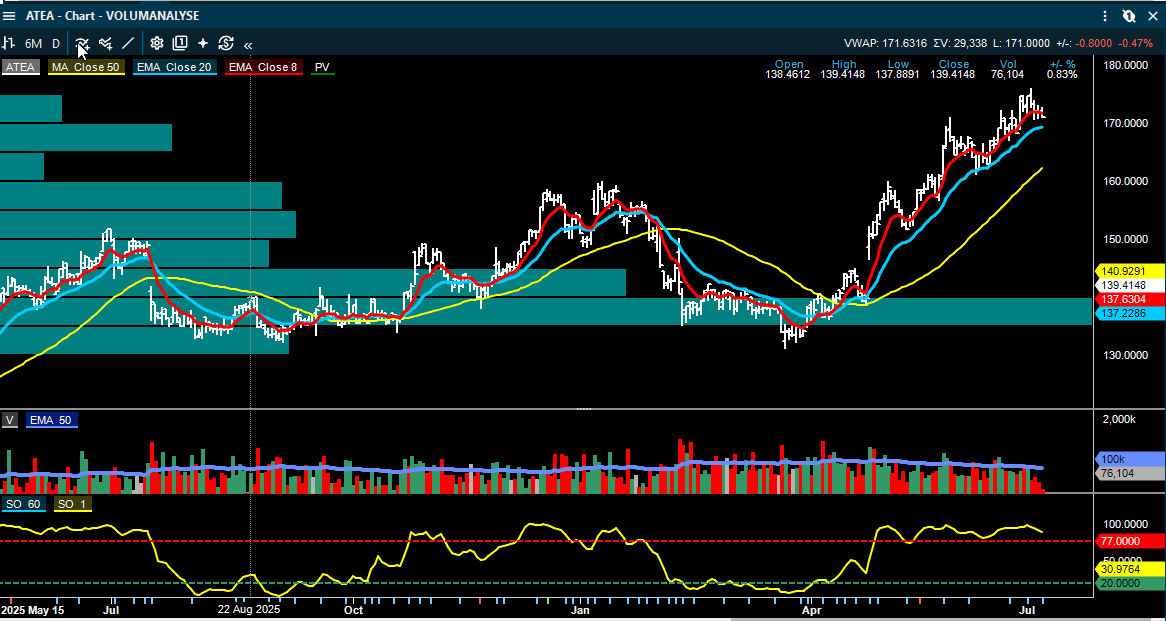Screen dimensions: 1166x621
Task: Collapse toolbar with double chevron
Action: tap(248, 45)
